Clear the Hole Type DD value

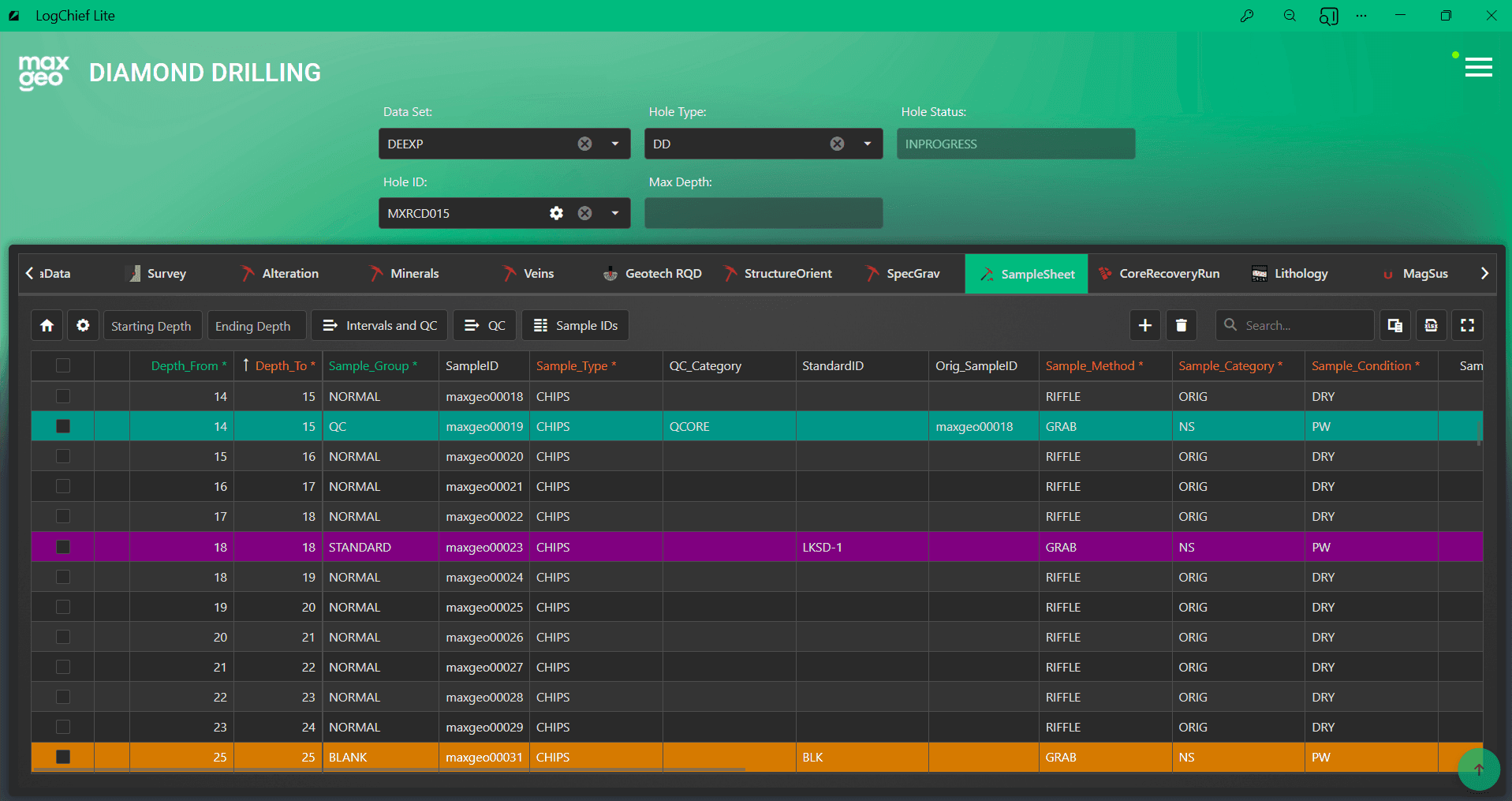837,144
